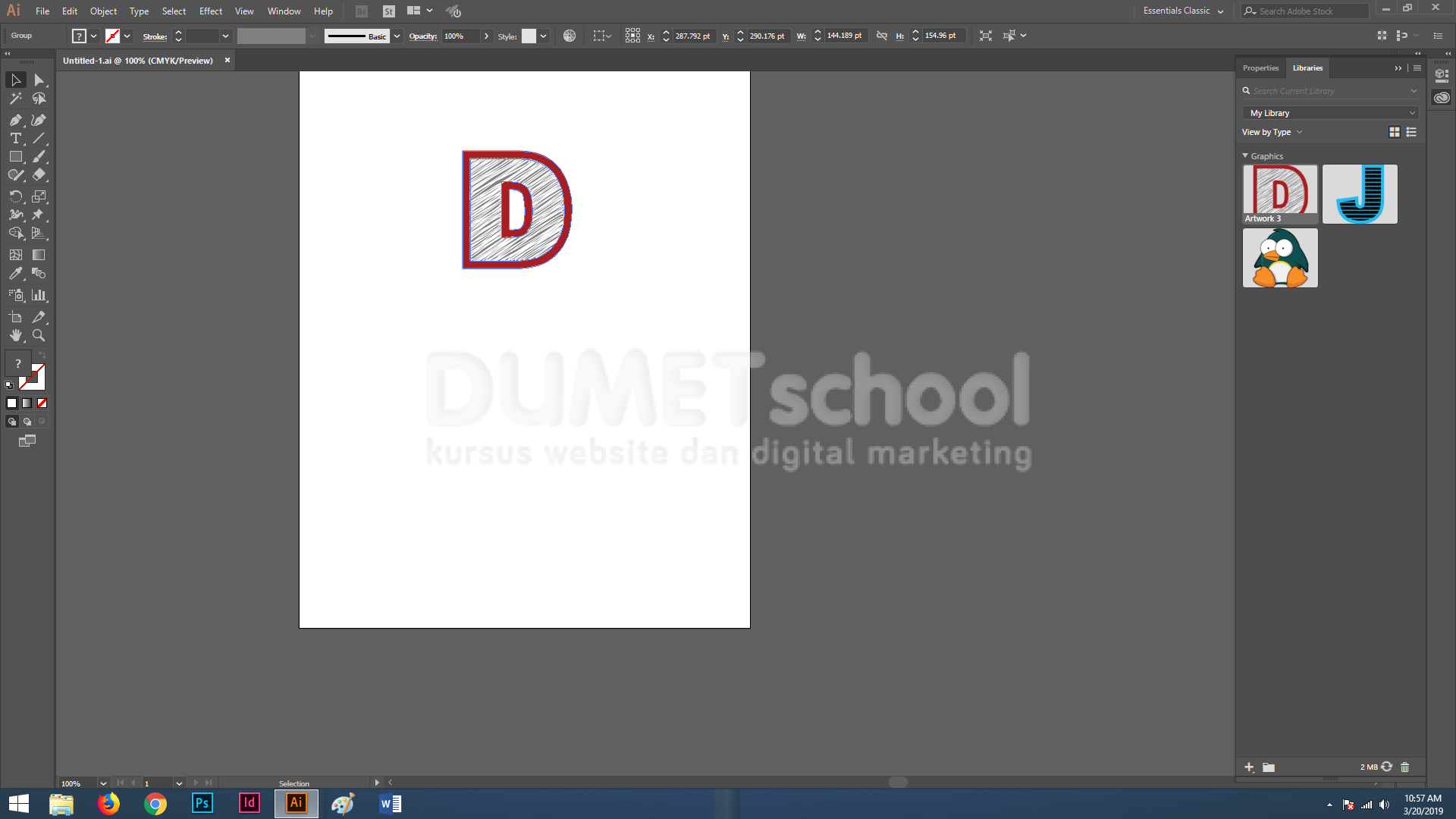The image size is (1456, 819).
Task: Open the My Library dropdown
Action: [x=1331, y=113]
